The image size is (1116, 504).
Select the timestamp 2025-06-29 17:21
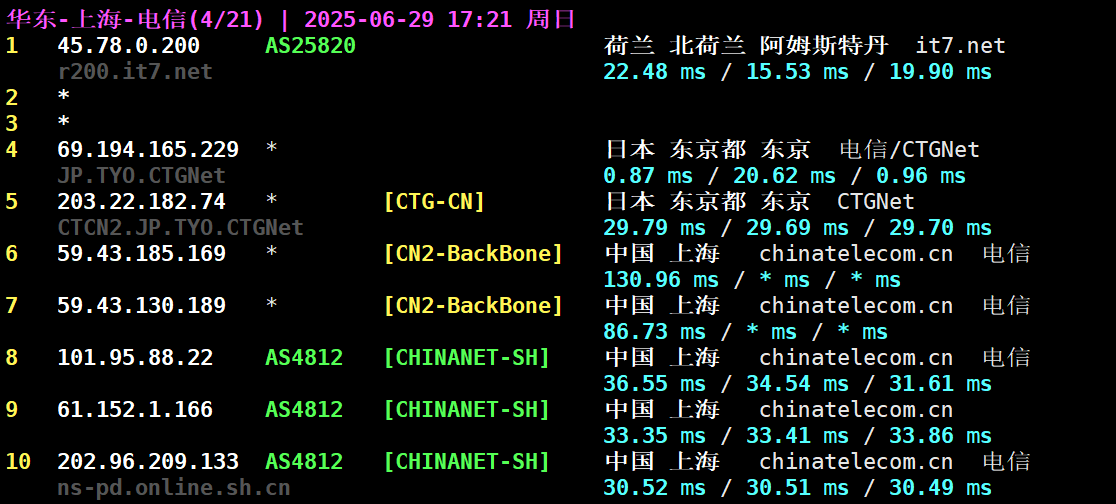[x=409, y=19]
